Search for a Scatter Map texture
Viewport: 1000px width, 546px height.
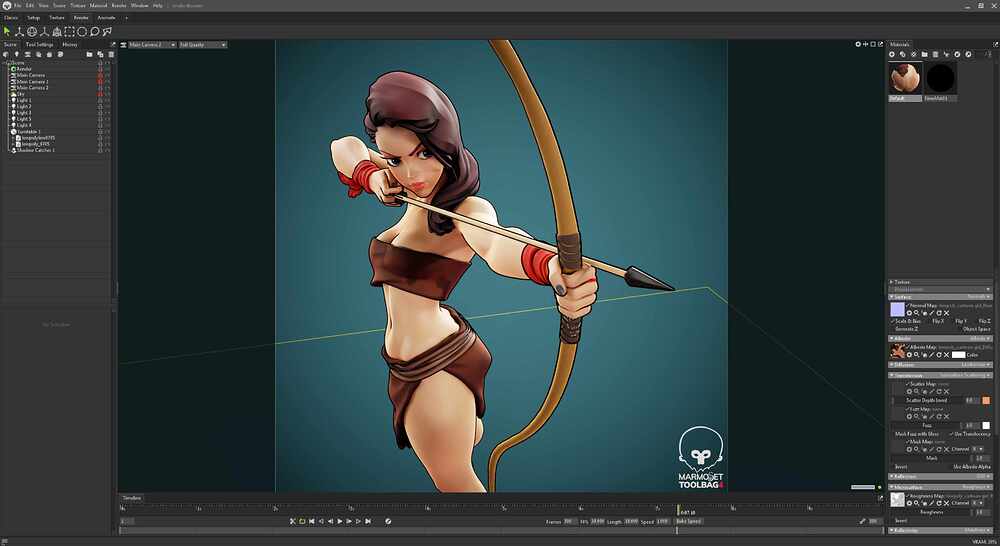[x=916, y=392]
